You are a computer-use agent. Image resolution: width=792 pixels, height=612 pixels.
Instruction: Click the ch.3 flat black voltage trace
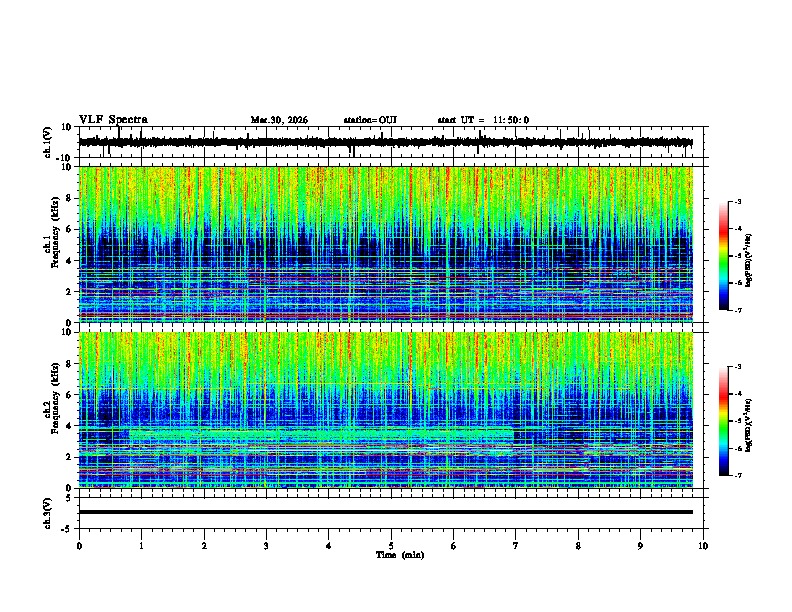(x=385, y=512)
